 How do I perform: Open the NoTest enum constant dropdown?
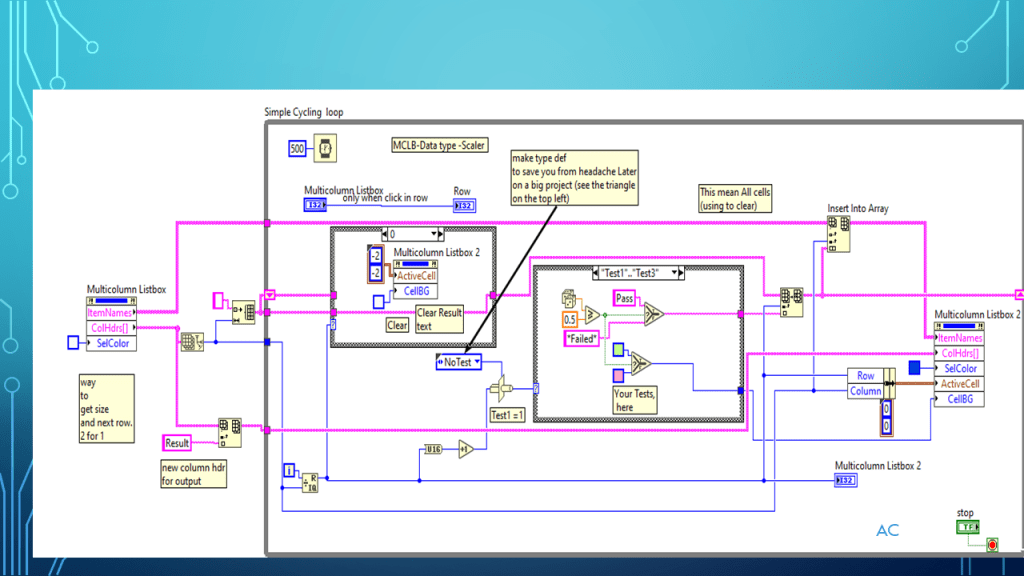coord(477,362)
